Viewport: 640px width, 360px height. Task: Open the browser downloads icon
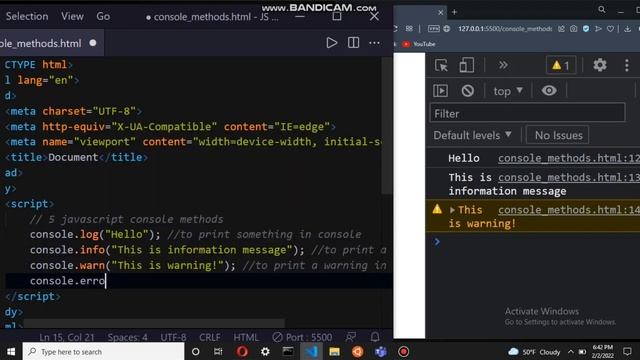coord(627,29)
